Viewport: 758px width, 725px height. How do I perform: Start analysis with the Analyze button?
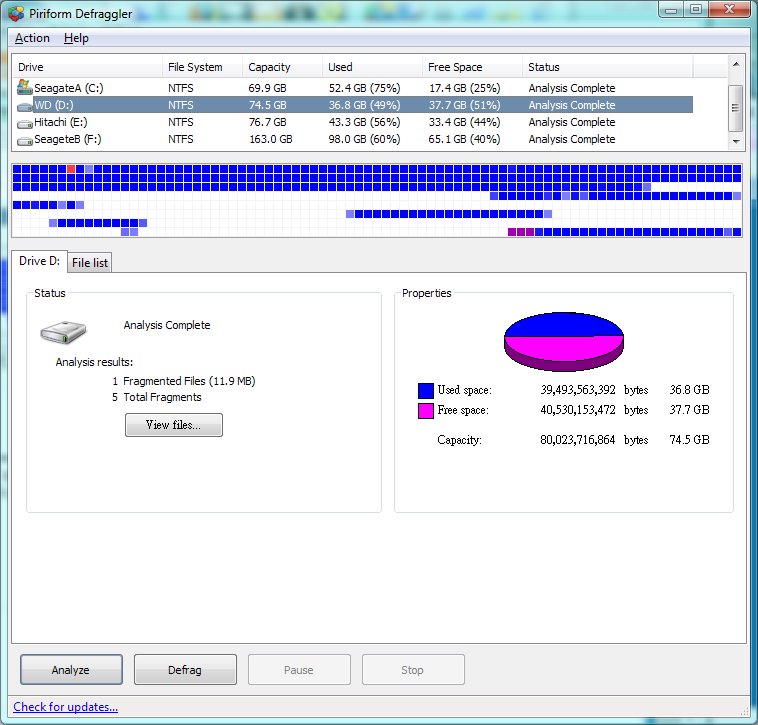coord(71,669)
